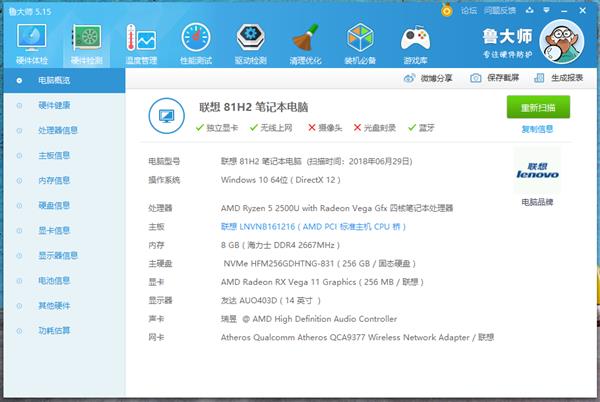Click the Lenovo brand logo thumbnail

click(x=537, y=170)
